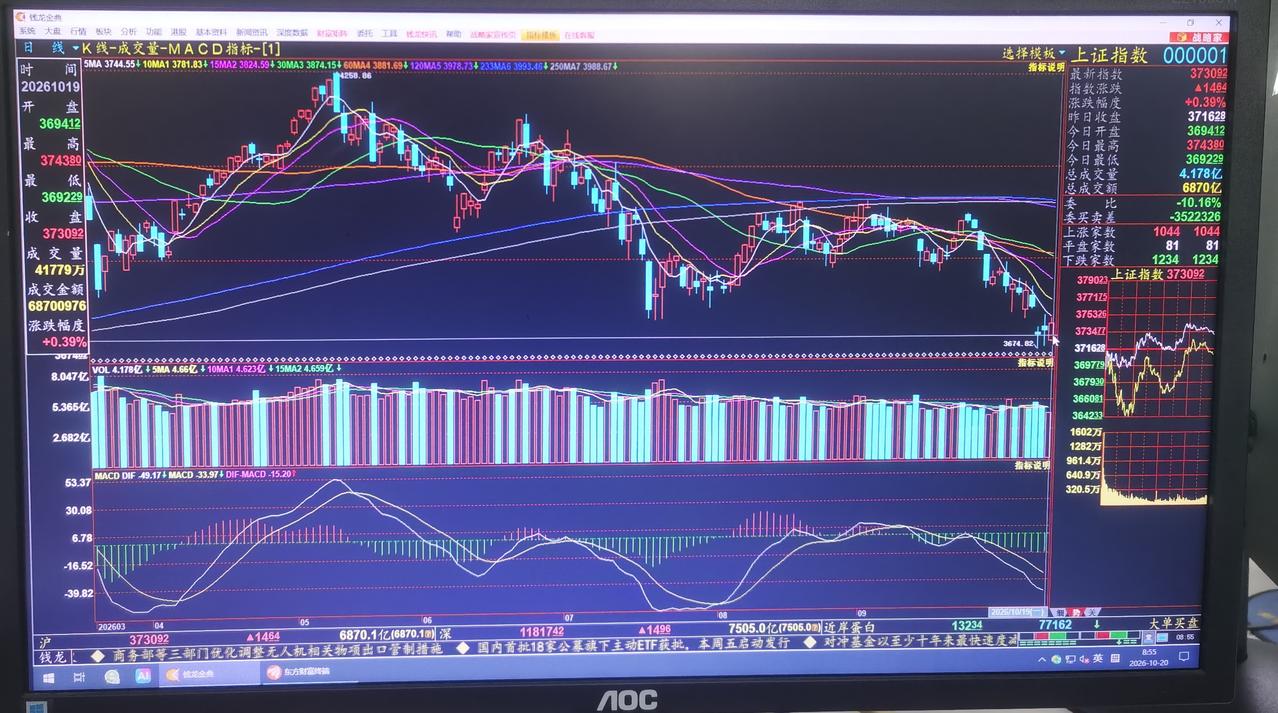Open 指标说明 for the volume panel
1278x713 pixels.
[1035, 362]
